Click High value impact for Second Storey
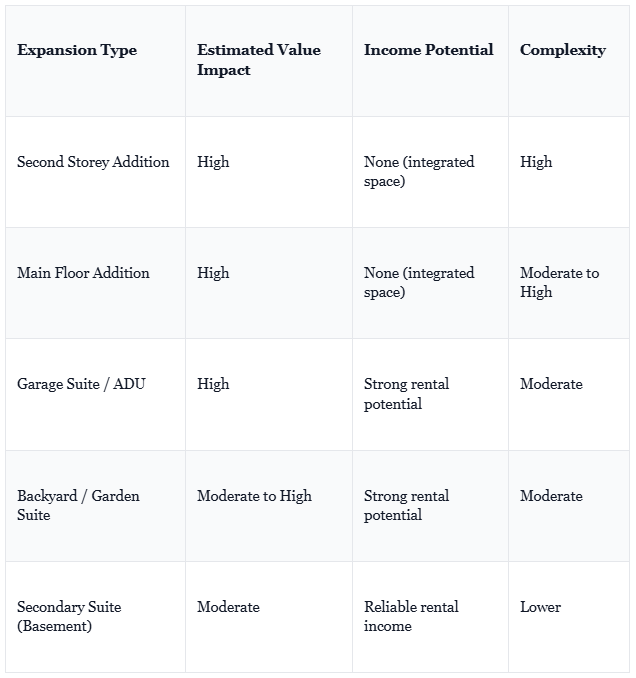Screen dimensions: 636x678 (x=213, y=162)
